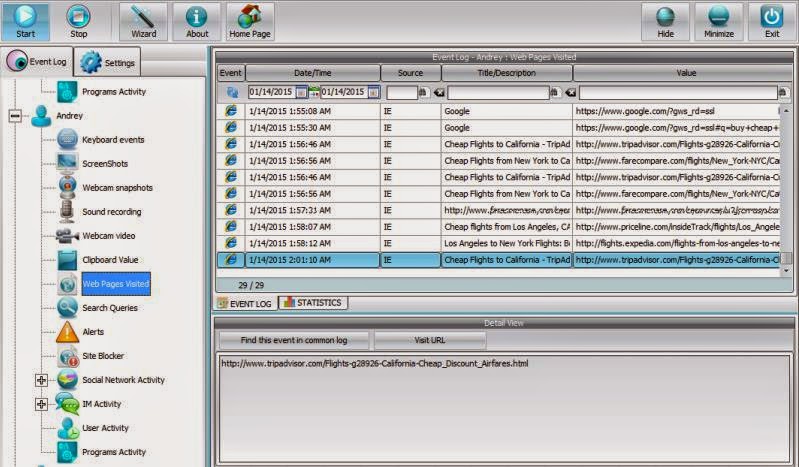
Task: Switch to the Event Log sidebar tab
Action: tap(37, 61)
